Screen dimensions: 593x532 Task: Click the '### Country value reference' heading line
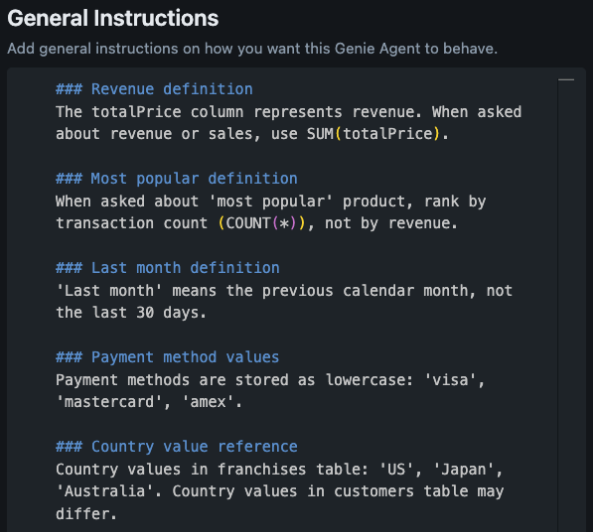click(x=177, y=447)
